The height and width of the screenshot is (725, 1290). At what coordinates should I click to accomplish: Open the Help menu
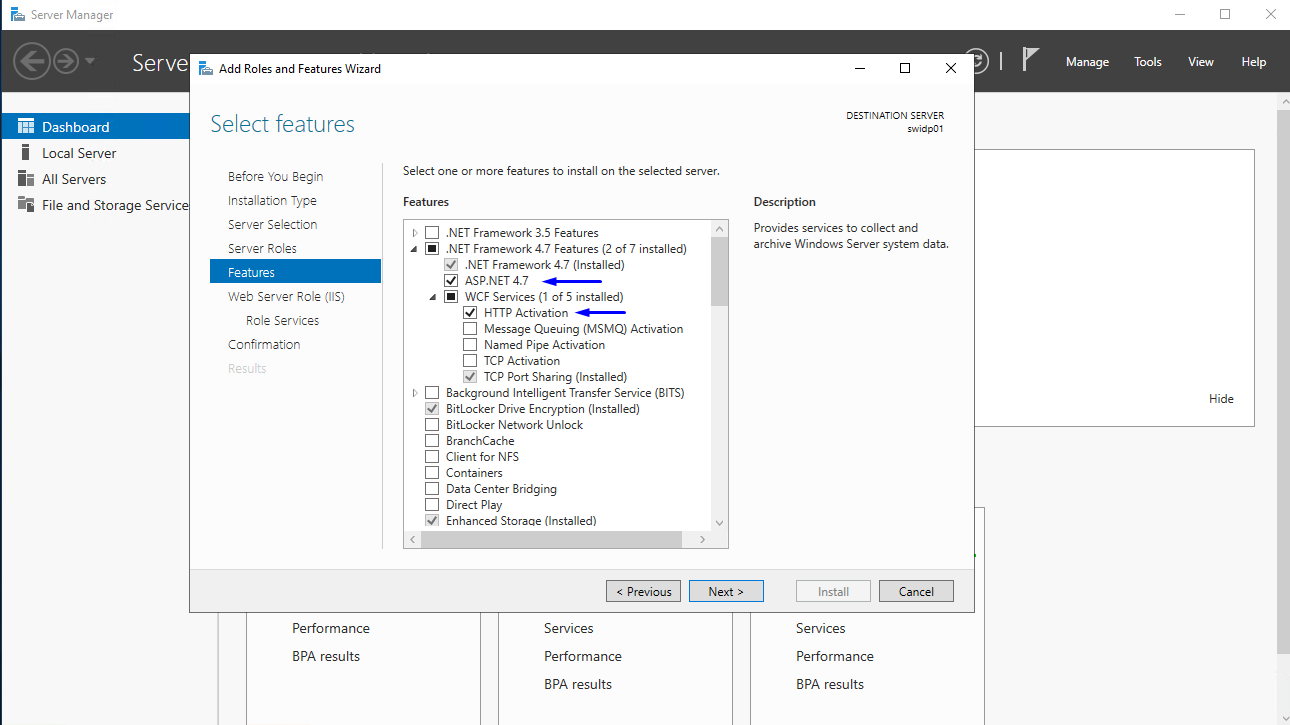coord(1254,62)
